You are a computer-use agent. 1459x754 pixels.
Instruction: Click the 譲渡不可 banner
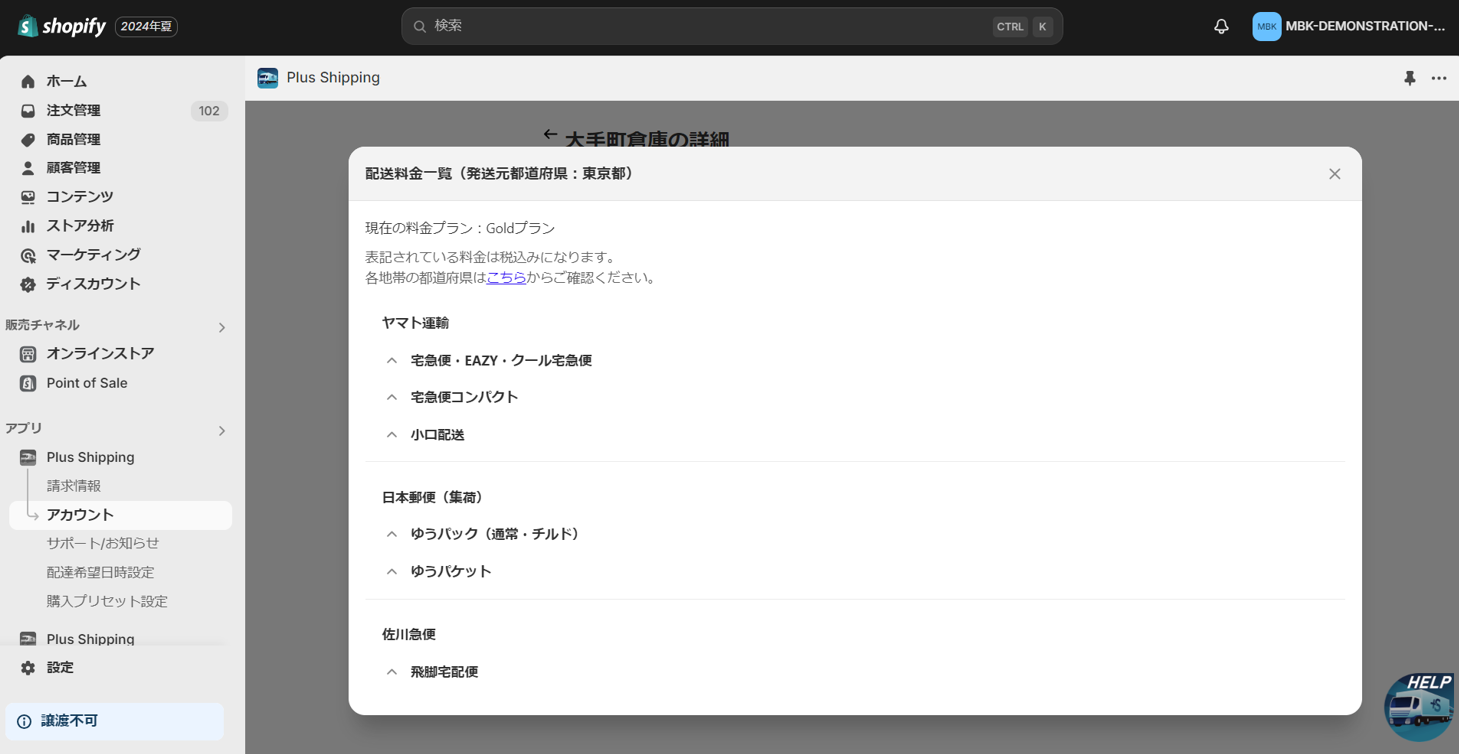click(x=115, y=721)
